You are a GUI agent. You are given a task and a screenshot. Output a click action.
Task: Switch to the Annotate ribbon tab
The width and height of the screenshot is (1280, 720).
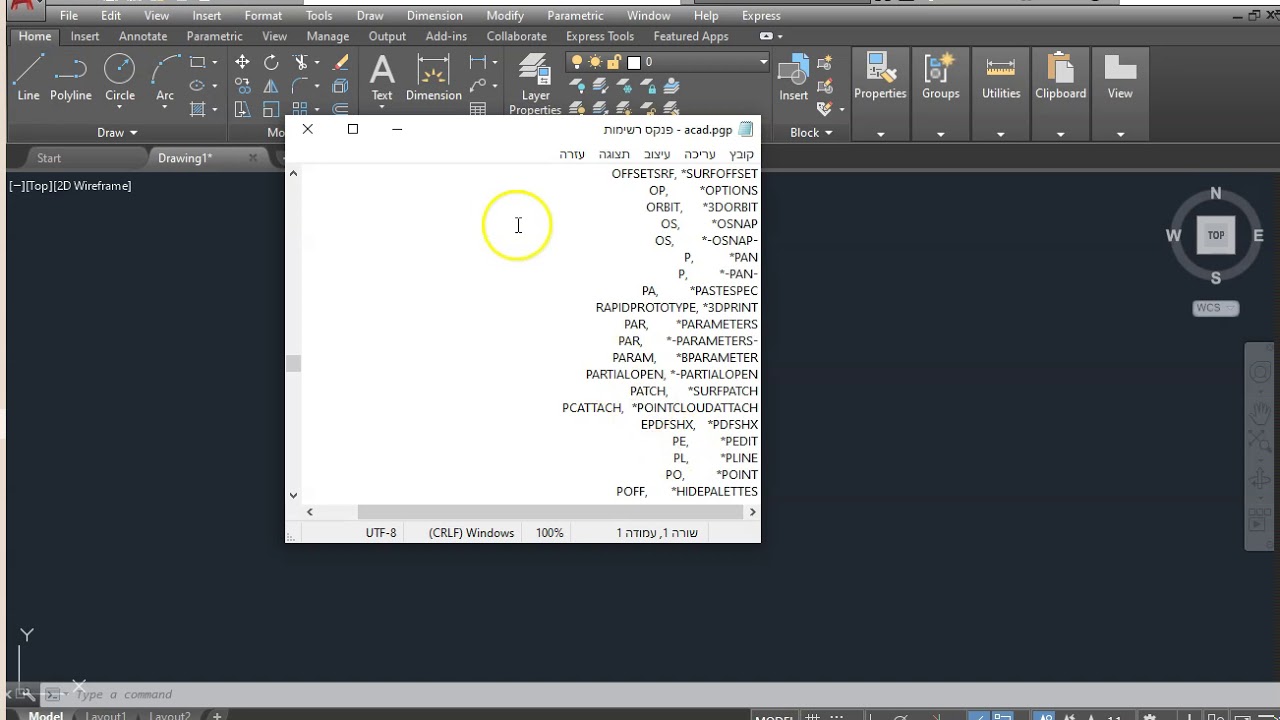[143, 36]
